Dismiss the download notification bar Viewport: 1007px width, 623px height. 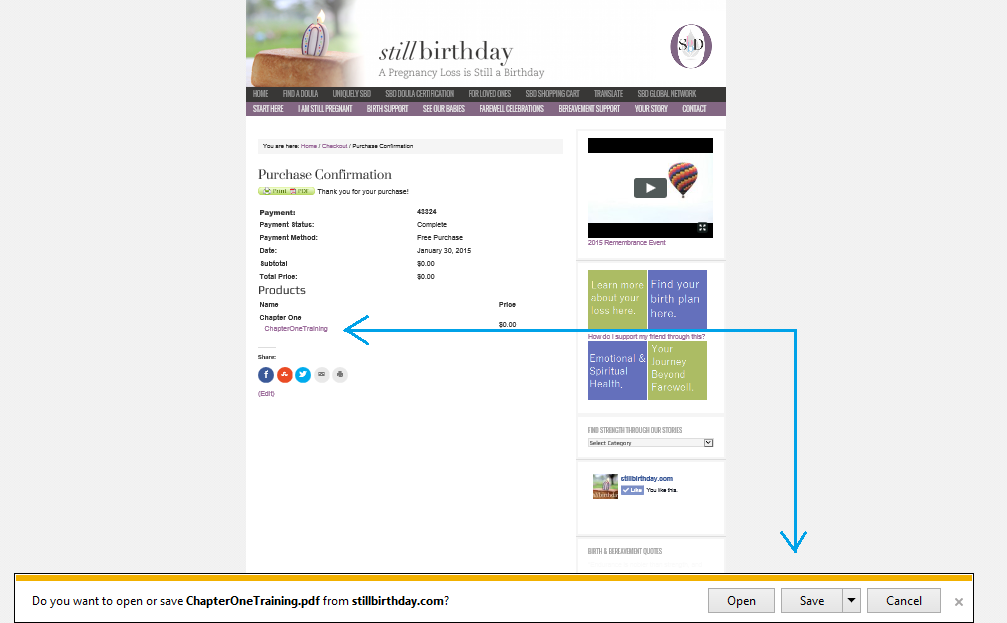point(958,601)
